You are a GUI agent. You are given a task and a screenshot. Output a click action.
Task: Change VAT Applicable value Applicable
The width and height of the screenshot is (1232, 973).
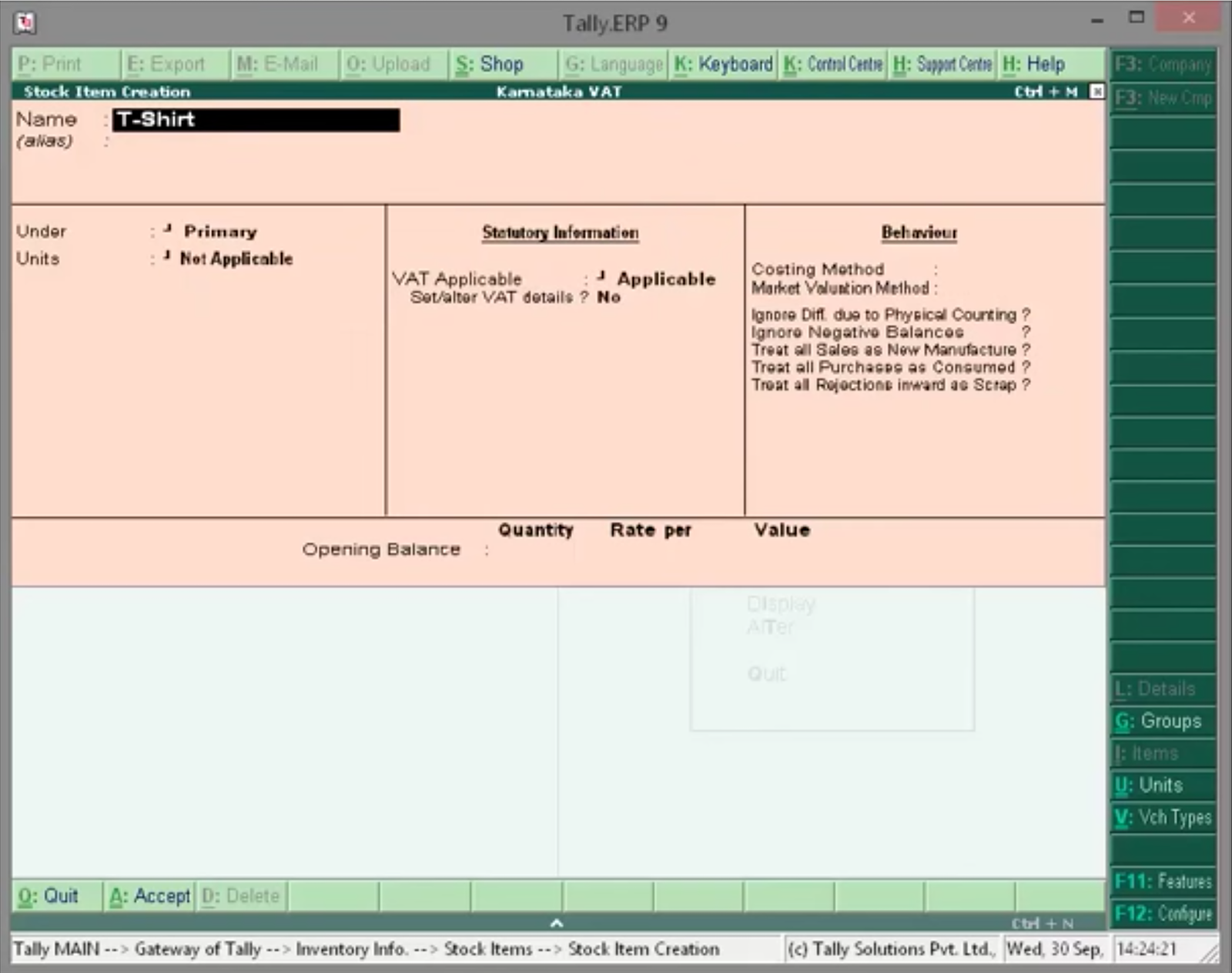click(x=666, y=279)
